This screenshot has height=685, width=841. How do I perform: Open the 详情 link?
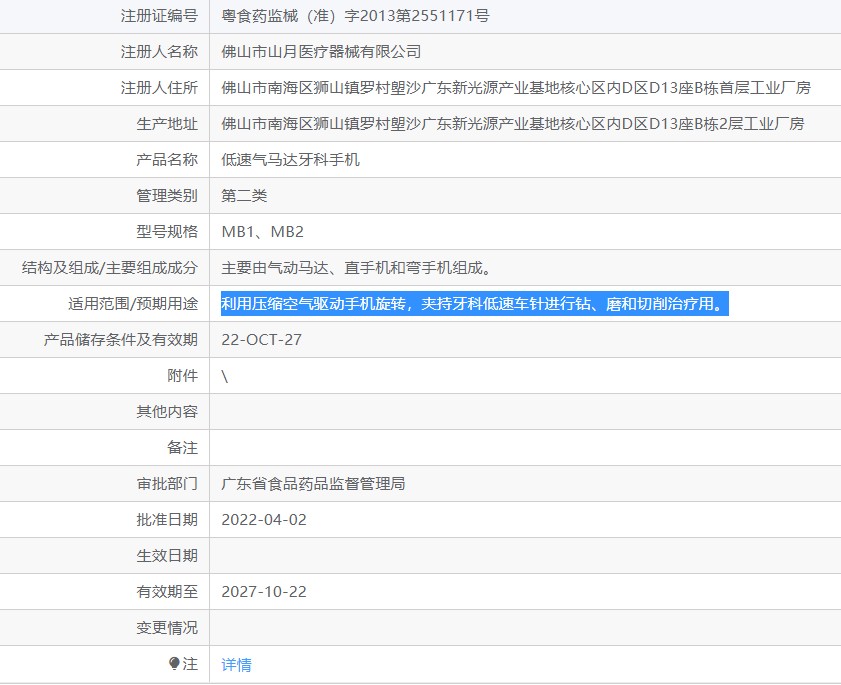point(236,665)
